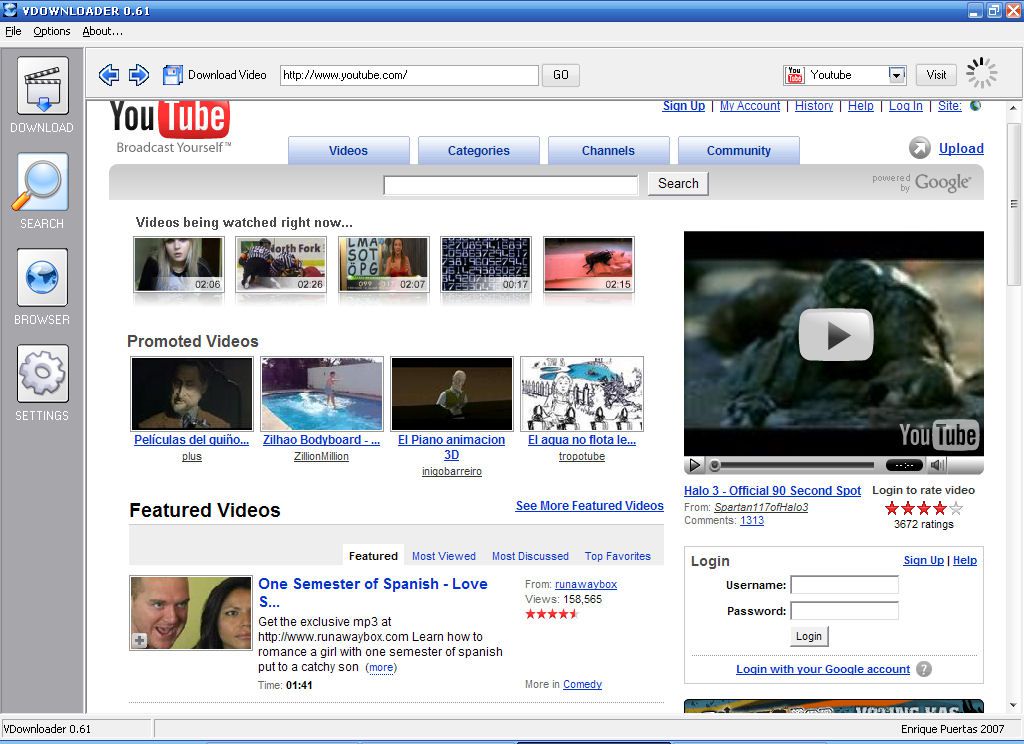Switch to Browser view in sidebar
1024x744 pixels.
click(42, 279)
